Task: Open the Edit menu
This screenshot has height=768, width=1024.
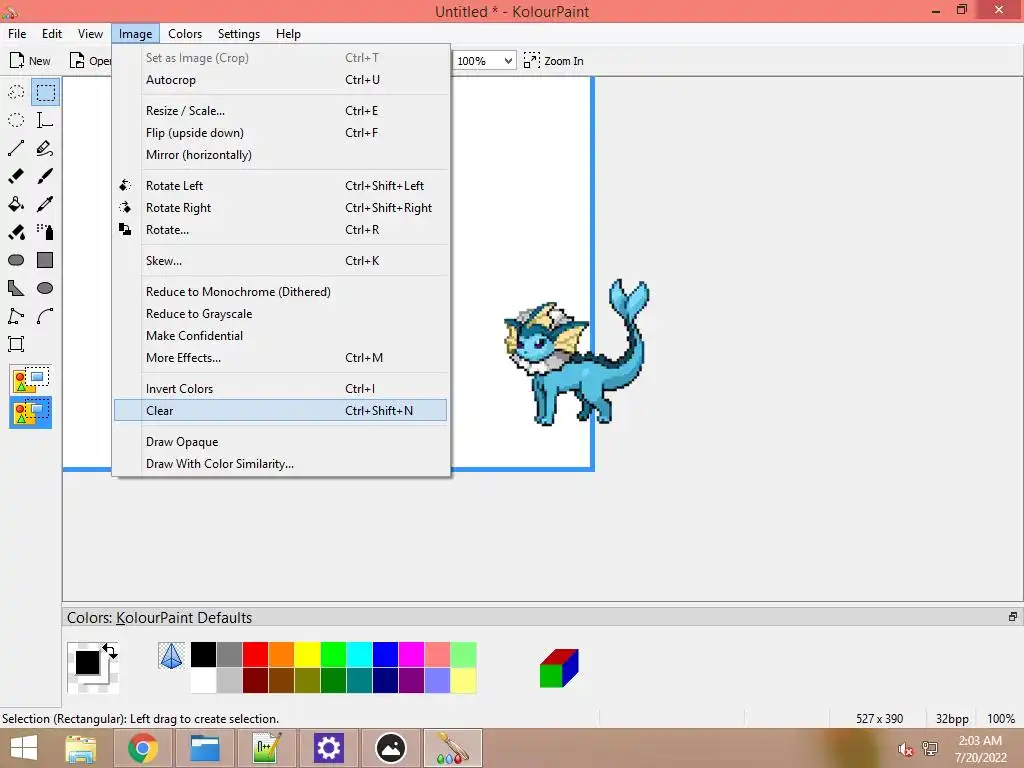Action: coord(52,34)
